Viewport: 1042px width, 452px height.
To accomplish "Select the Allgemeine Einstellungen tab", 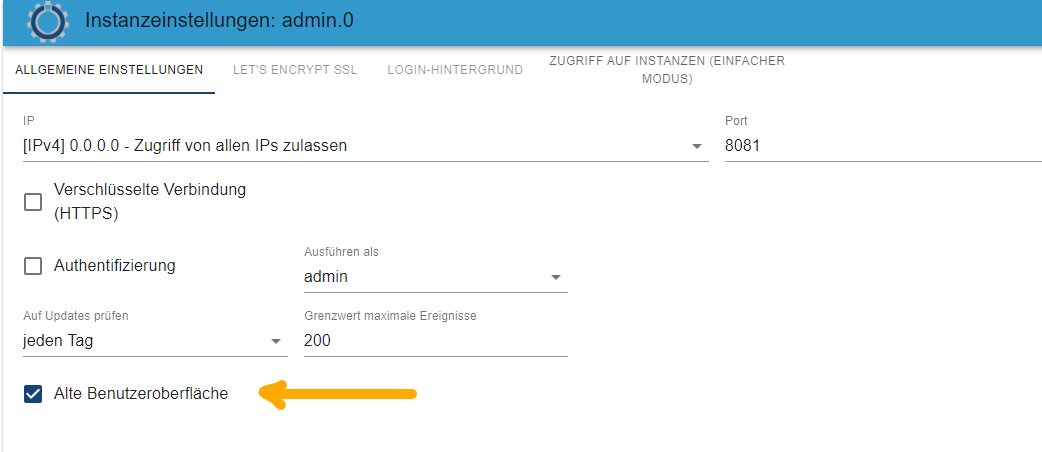I will click(x=109, y=70).
